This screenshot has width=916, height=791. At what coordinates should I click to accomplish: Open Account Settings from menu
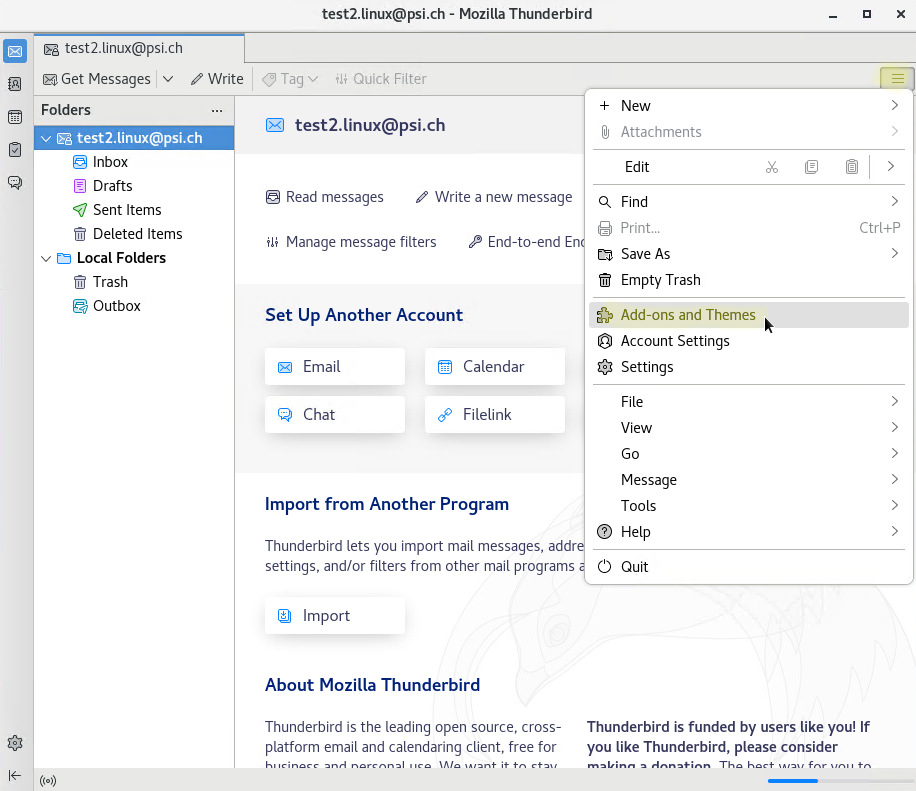[749, 341]
